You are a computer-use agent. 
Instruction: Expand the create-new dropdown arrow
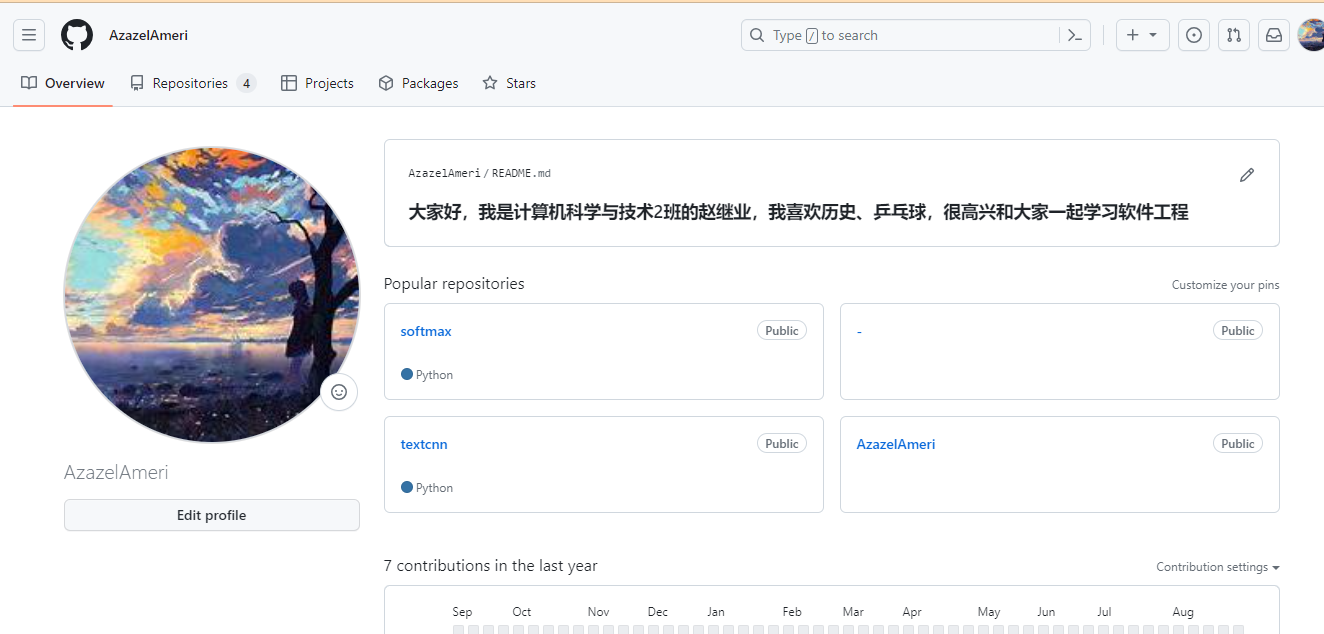pos(1153,35)
